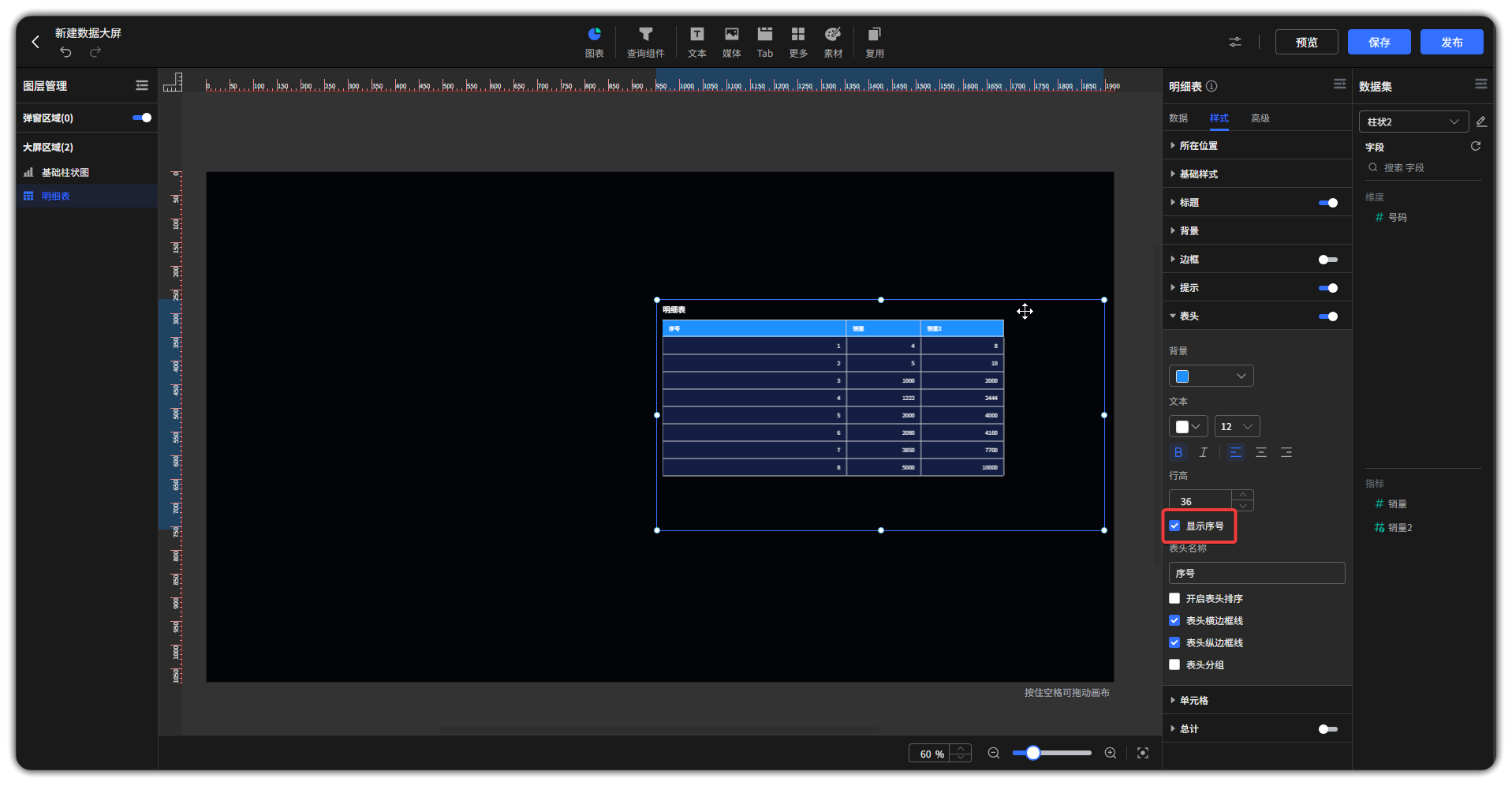Click the undo arrow icon
The width and height of the screenshot is (1512, 786).
click(66, 52)
